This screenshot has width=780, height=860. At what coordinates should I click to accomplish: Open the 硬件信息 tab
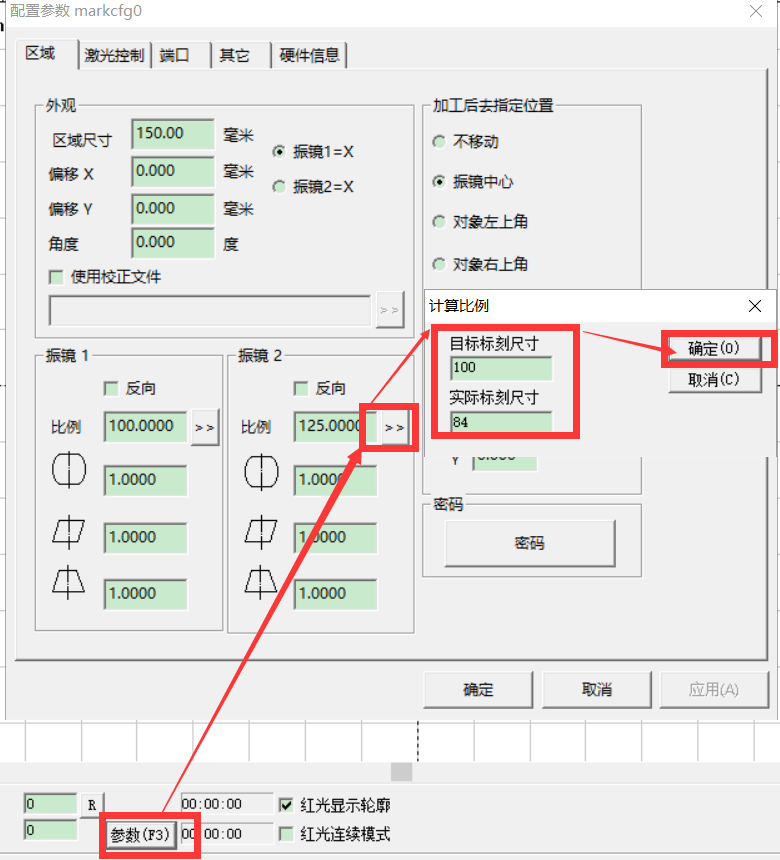click(x=309, y=55)
